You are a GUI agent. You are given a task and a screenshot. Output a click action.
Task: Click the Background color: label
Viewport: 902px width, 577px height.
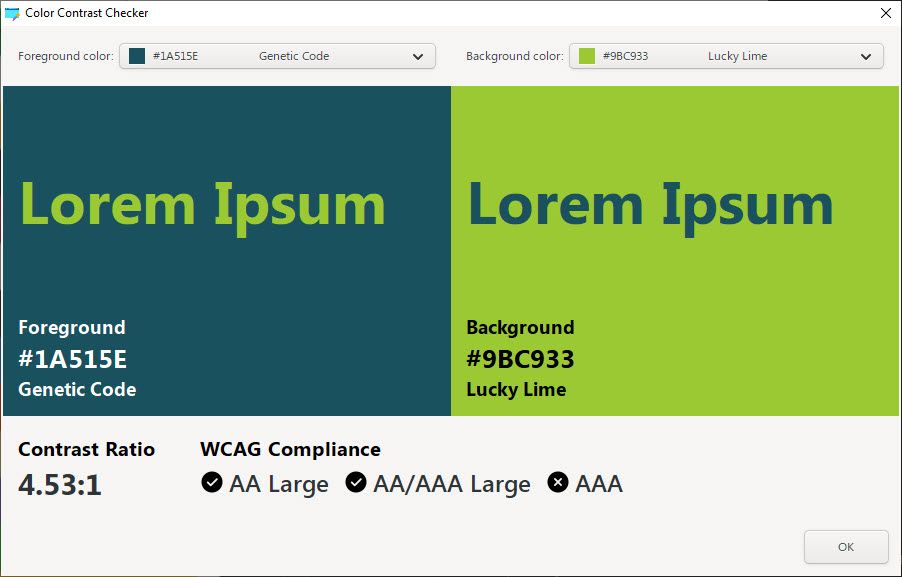tap(515, 56)
